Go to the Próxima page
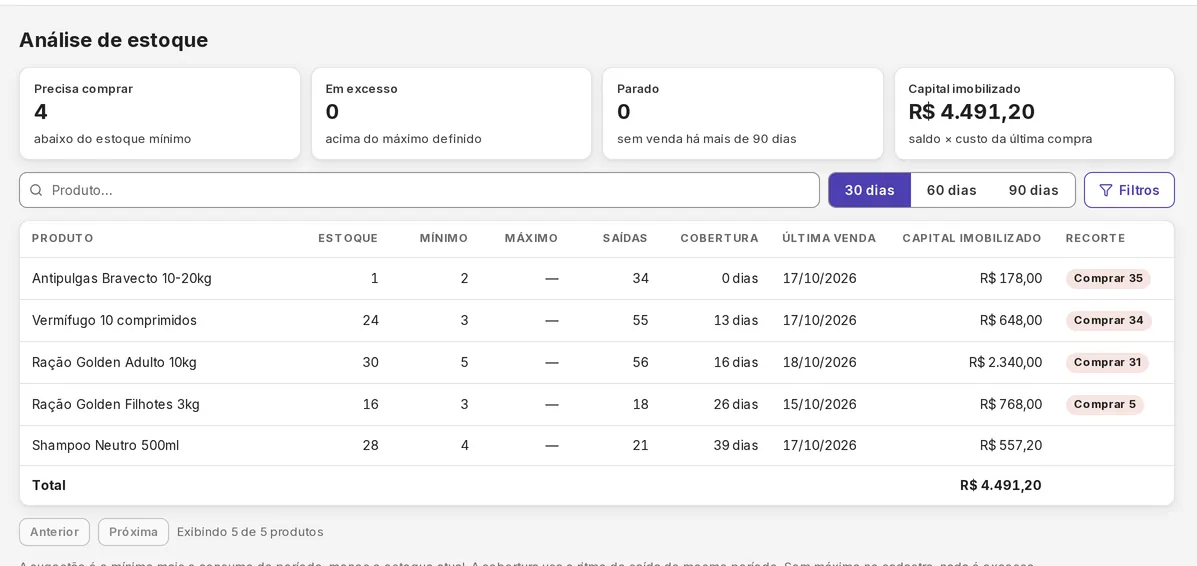The width and height of the screenshot is (1197, 566). tap(134, 532)
